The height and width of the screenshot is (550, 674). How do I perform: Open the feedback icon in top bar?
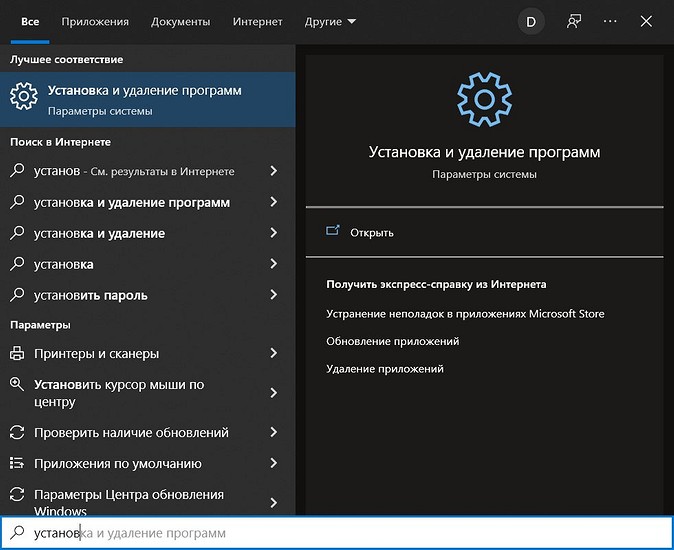[574, 21]
